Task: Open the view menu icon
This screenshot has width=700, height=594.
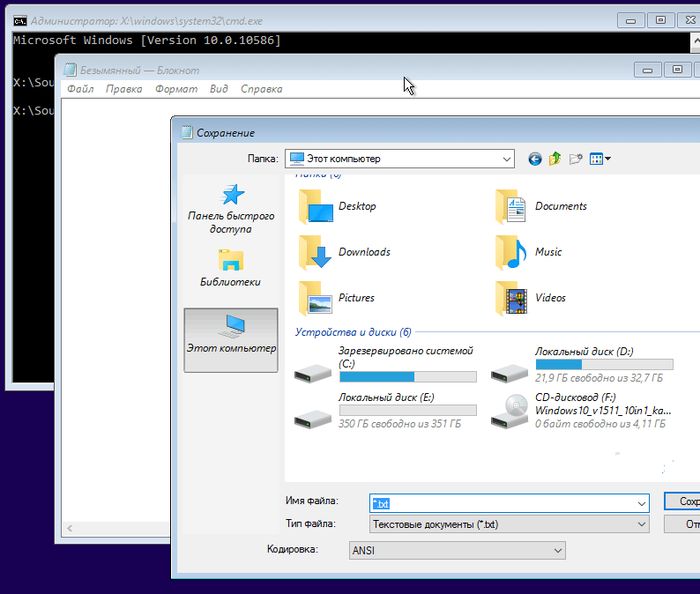Action: tap(600, 159)
